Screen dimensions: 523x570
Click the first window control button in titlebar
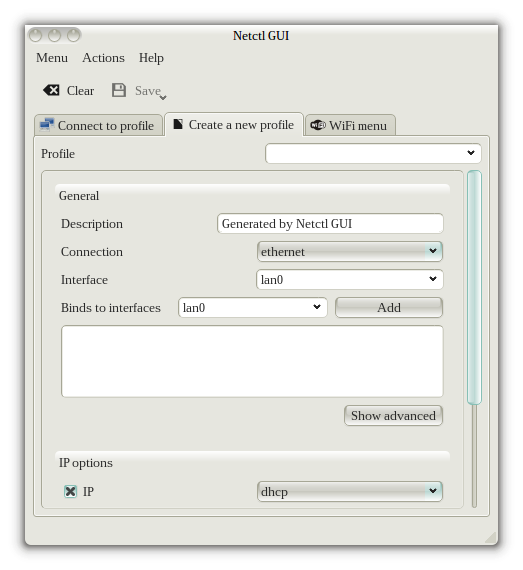[x=36, y=35]
